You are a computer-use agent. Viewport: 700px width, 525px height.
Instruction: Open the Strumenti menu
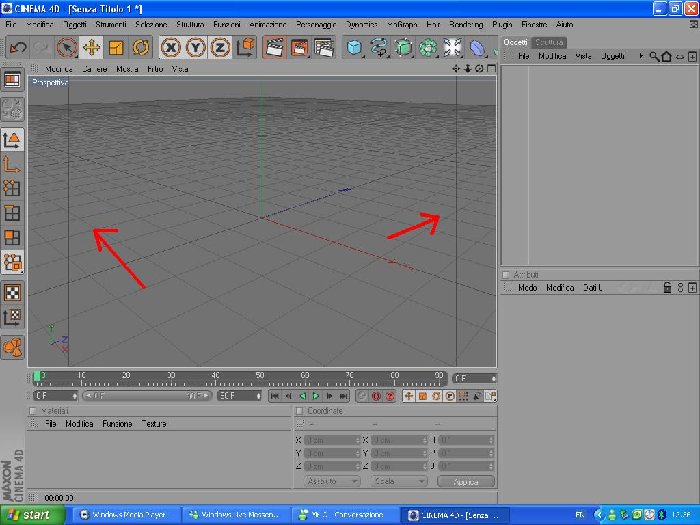click(x=111, y=25)
